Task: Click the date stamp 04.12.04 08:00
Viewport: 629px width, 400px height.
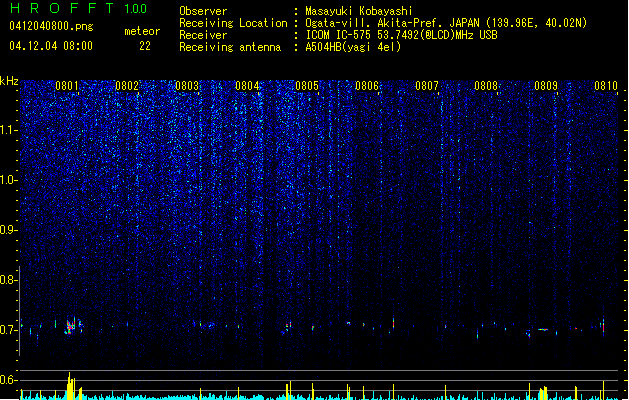Action: tap(51, 46)
